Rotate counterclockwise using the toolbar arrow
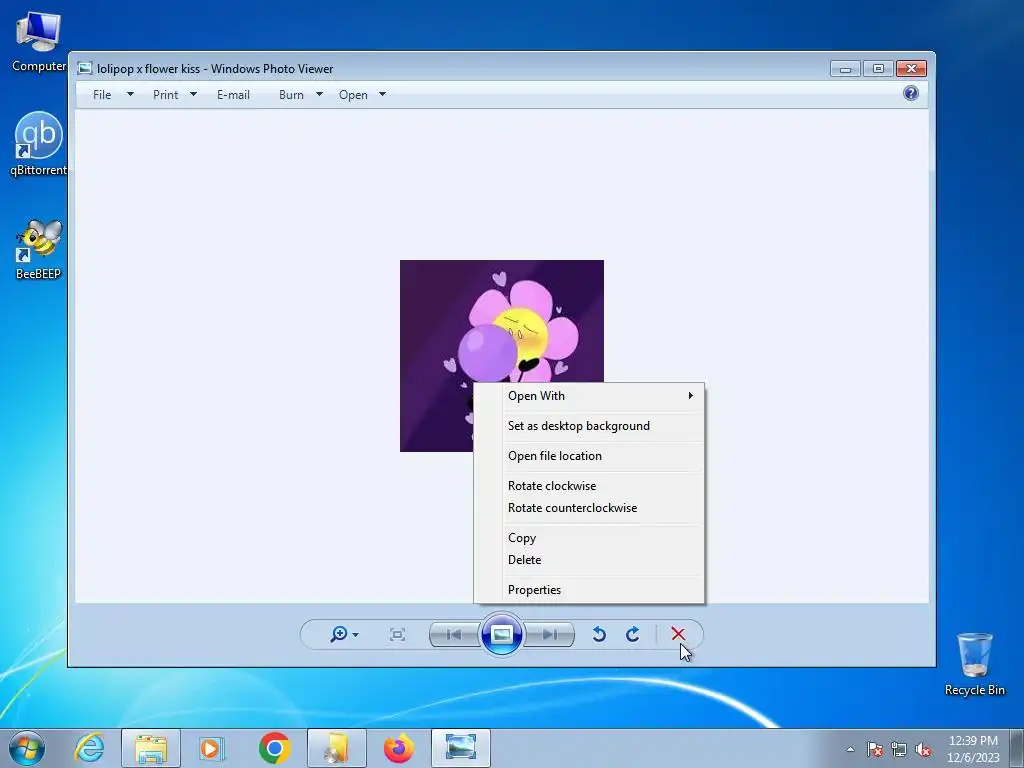Viewport: 1024px width, 768px height. click(x=599, y=634)
